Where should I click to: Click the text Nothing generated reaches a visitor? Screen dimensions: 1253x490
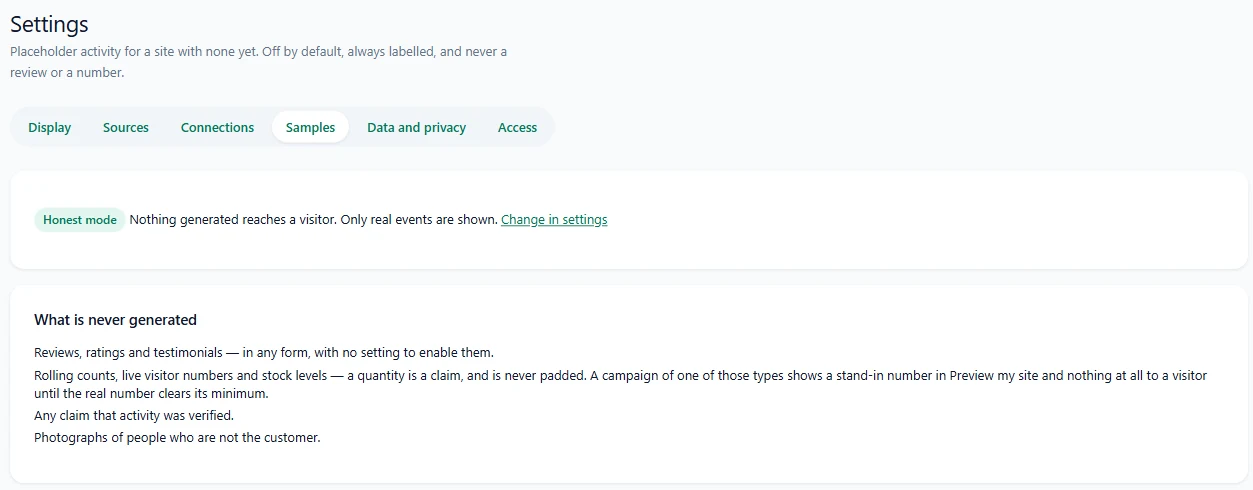pos(233,220)
